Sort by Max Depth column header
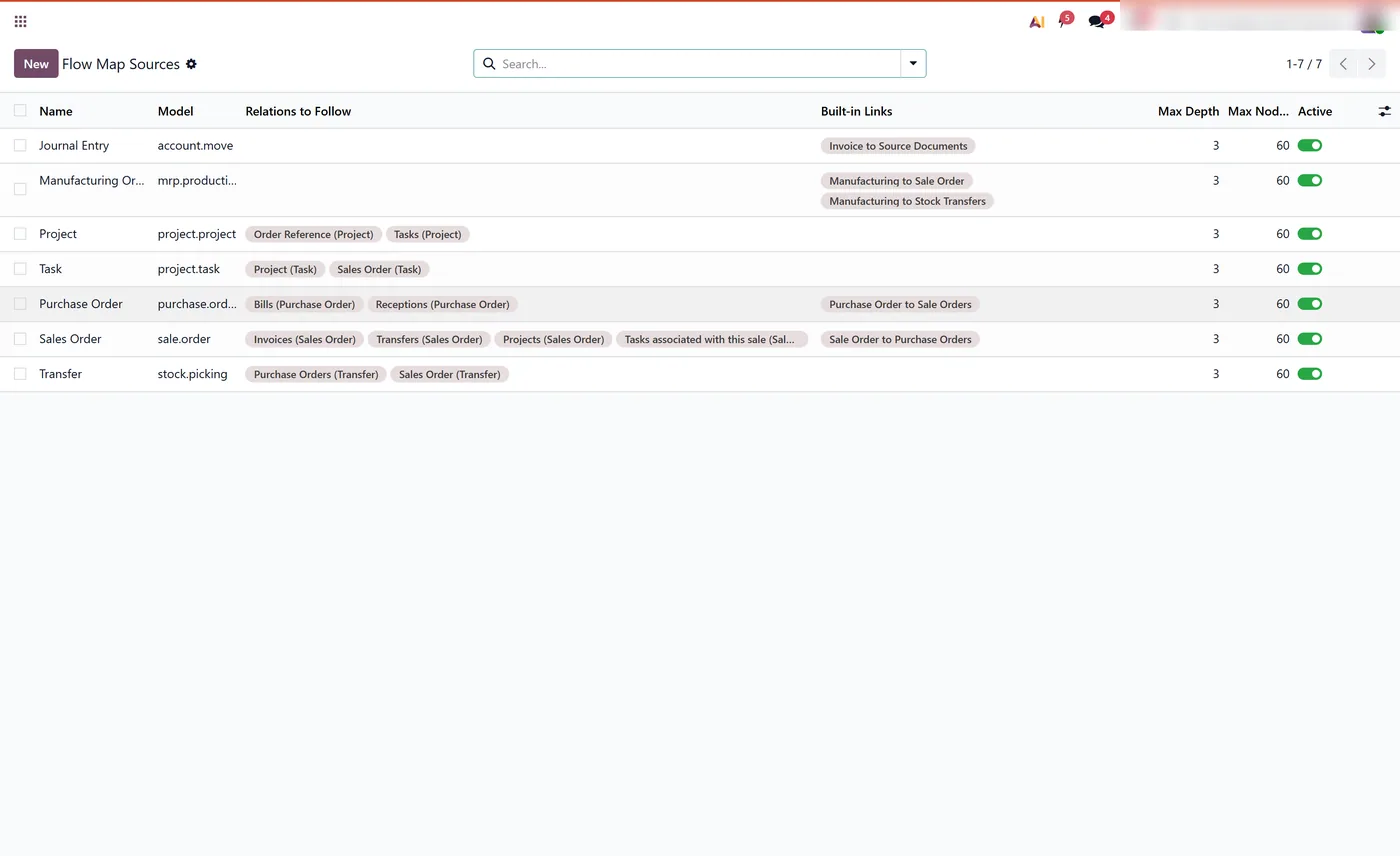This screenshot has height=856, width=1400. (1188, 111)
